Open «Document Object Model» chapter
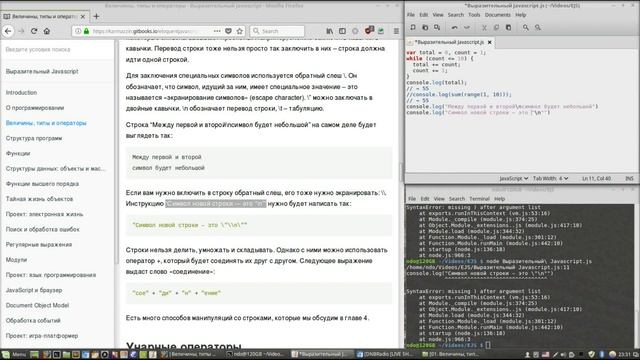The height and width of the screenshot is (360, 640). tap(37, 305)
